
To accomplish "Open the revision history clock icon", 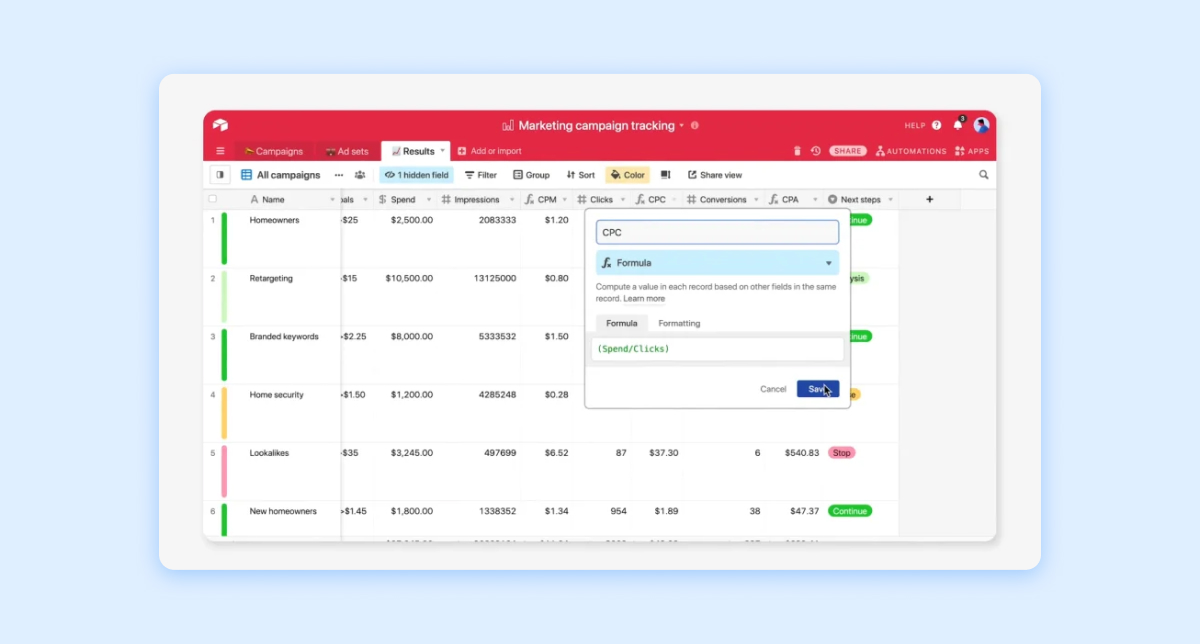I will [x=815, y=151].
